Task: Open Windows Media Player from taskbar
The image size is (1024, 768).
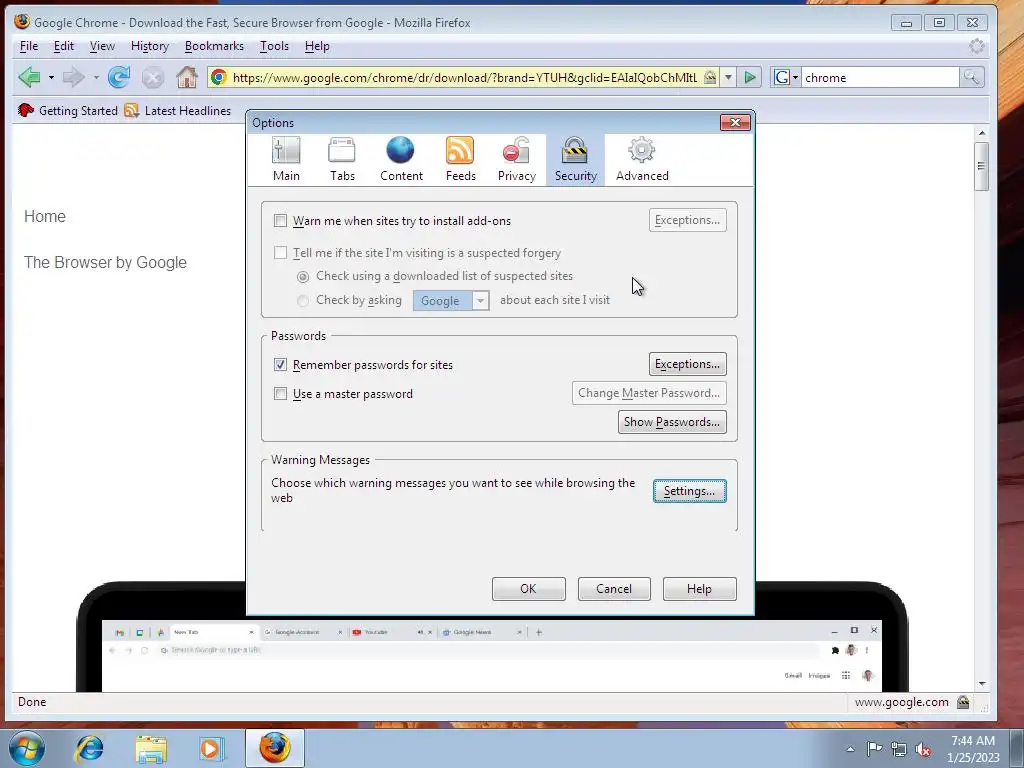Action: coord(212,748)
